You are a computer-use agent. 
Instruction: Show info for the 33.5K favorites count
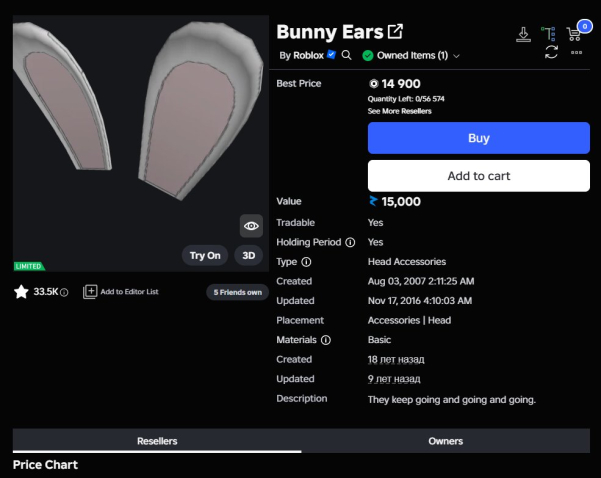pyautogui.click(x=64, y=293)
